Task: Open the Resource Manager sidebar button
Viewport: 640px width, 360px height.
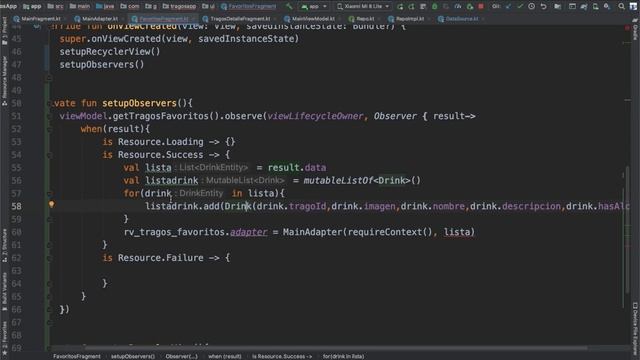Action: pos(4,80)
